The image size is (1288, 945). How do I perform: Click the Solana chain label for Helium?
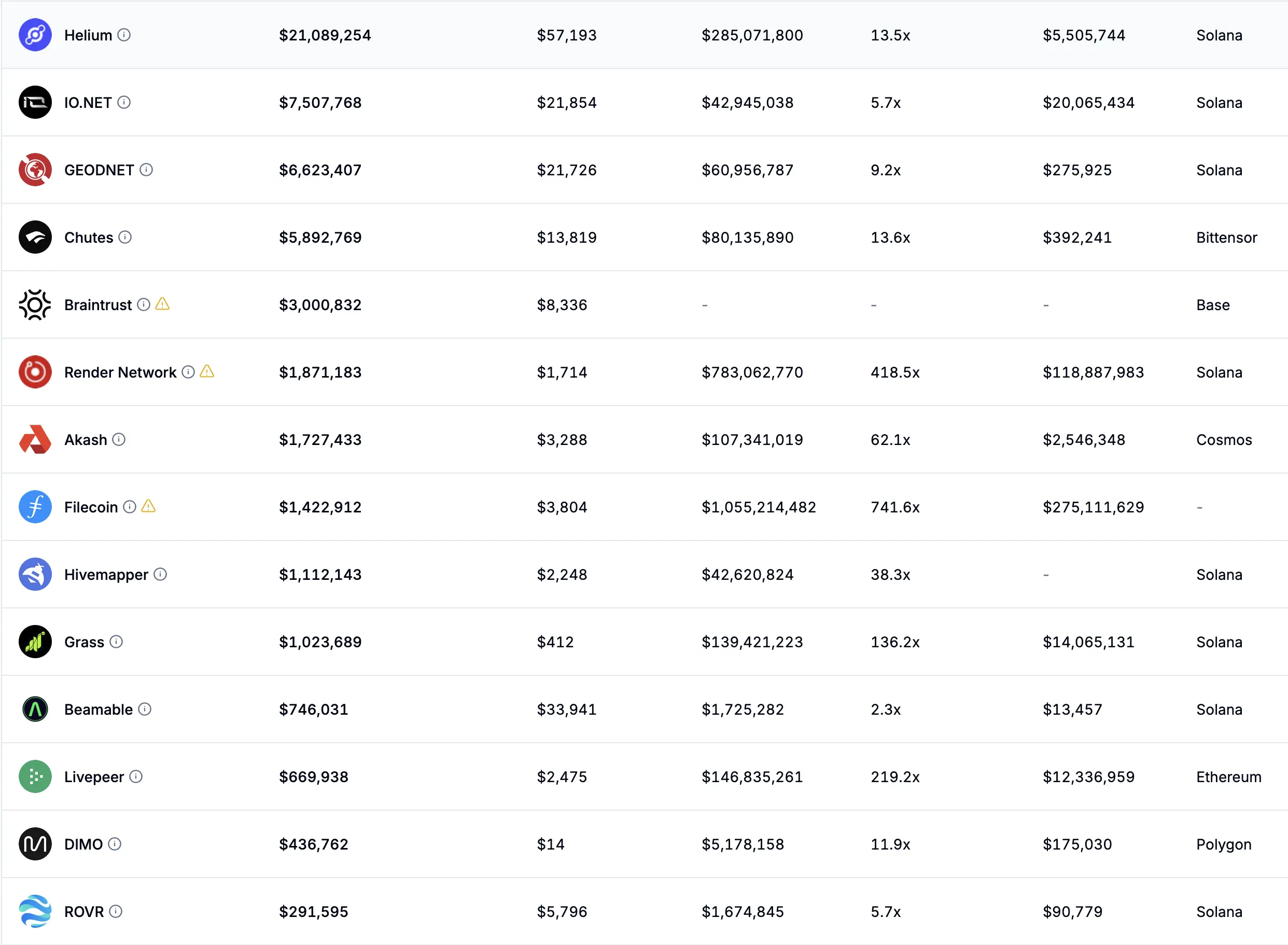tap(1219, 35)
